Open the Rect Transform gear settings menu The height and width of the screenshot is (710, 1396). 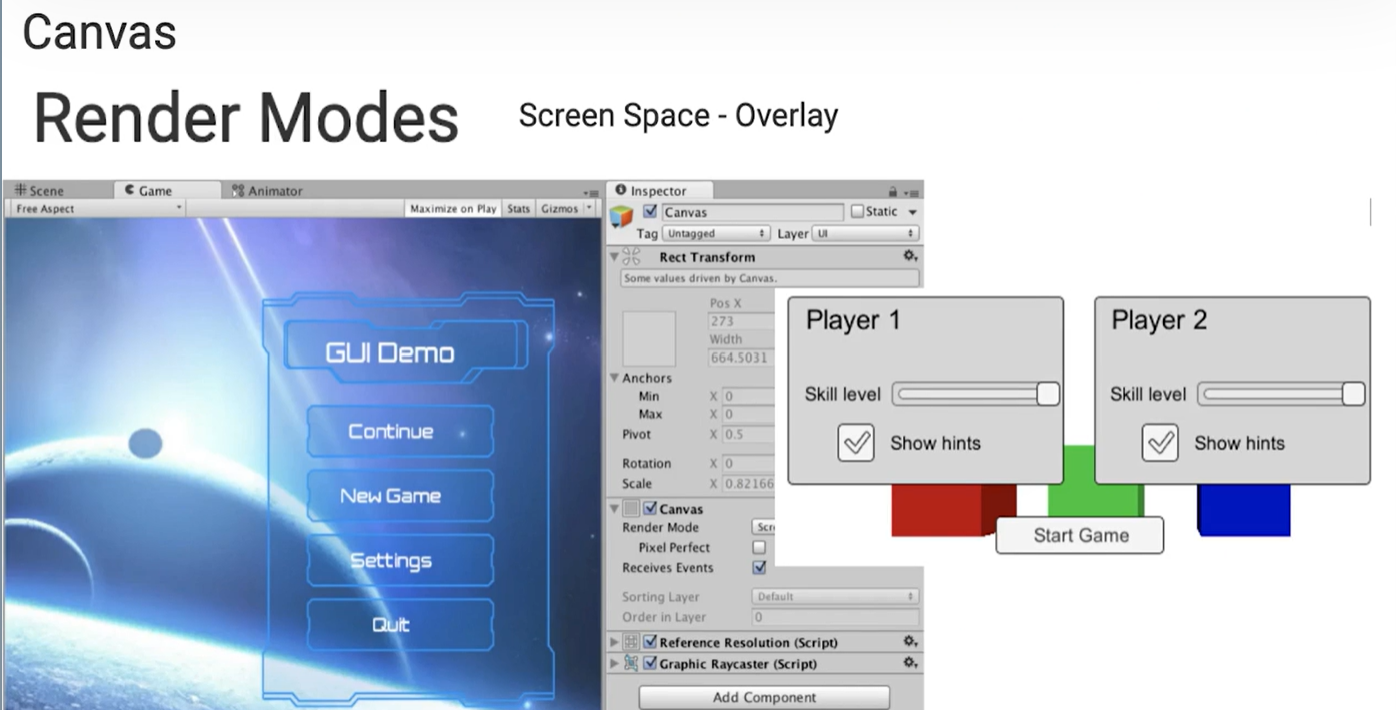click(x=910, y=257)
